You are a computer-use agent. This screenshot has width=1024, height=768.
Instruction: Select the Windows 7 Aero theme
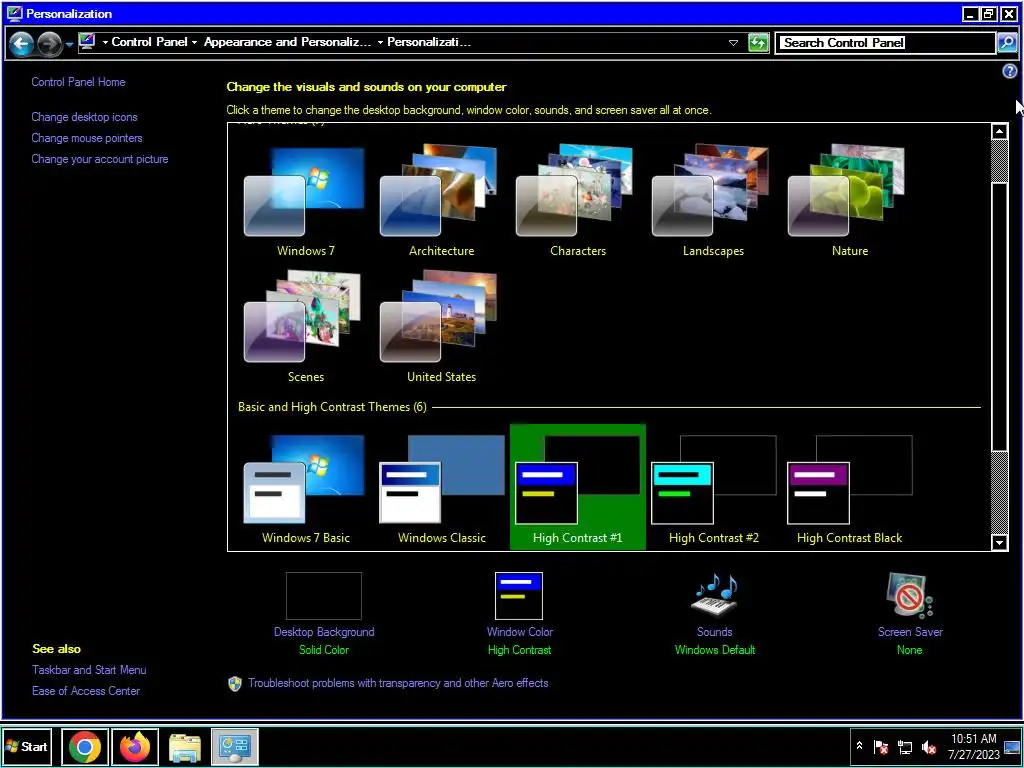click(x=305, y=200)
